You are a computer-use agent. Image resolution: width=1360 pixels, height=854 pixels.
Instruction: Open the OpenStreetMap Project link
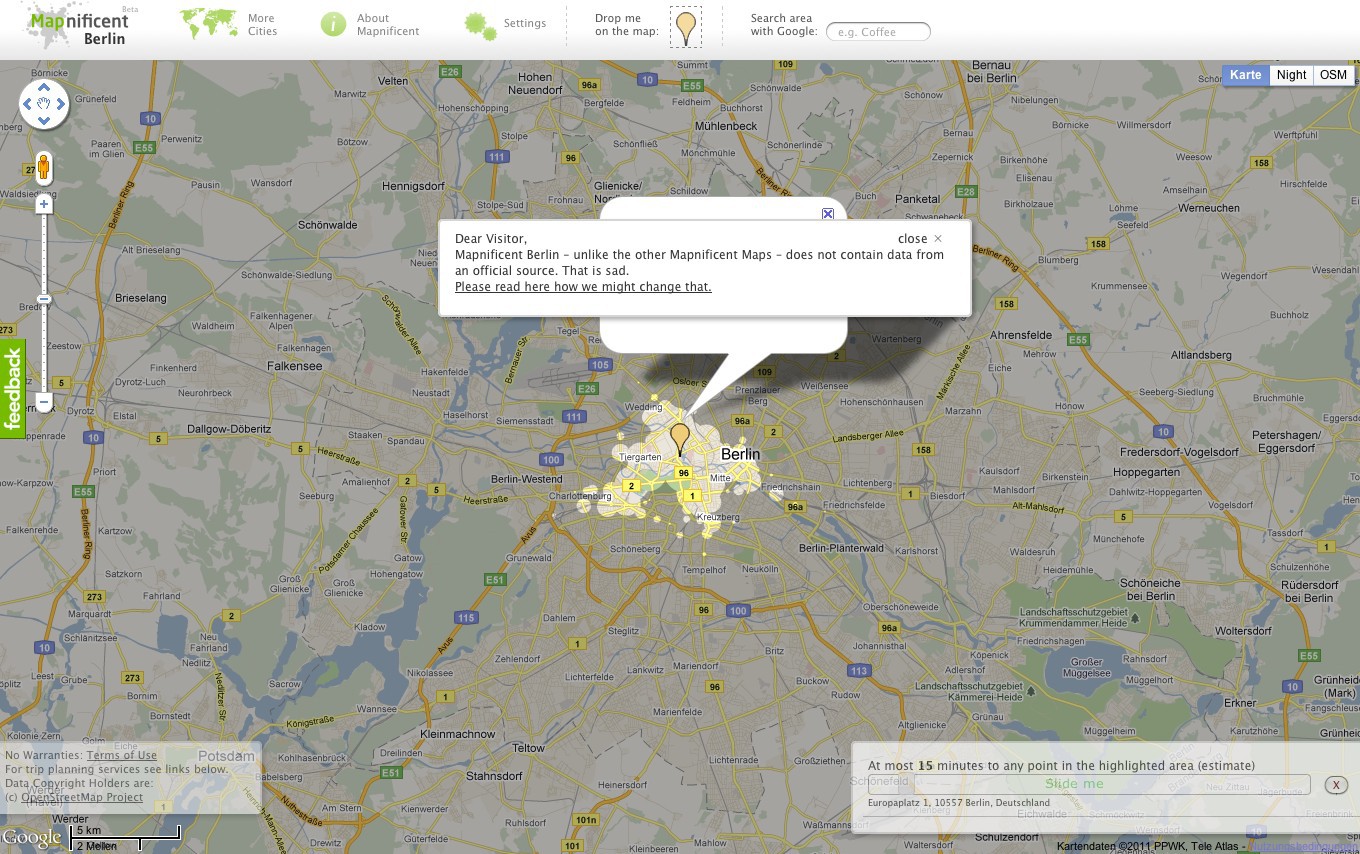point(82,797)
